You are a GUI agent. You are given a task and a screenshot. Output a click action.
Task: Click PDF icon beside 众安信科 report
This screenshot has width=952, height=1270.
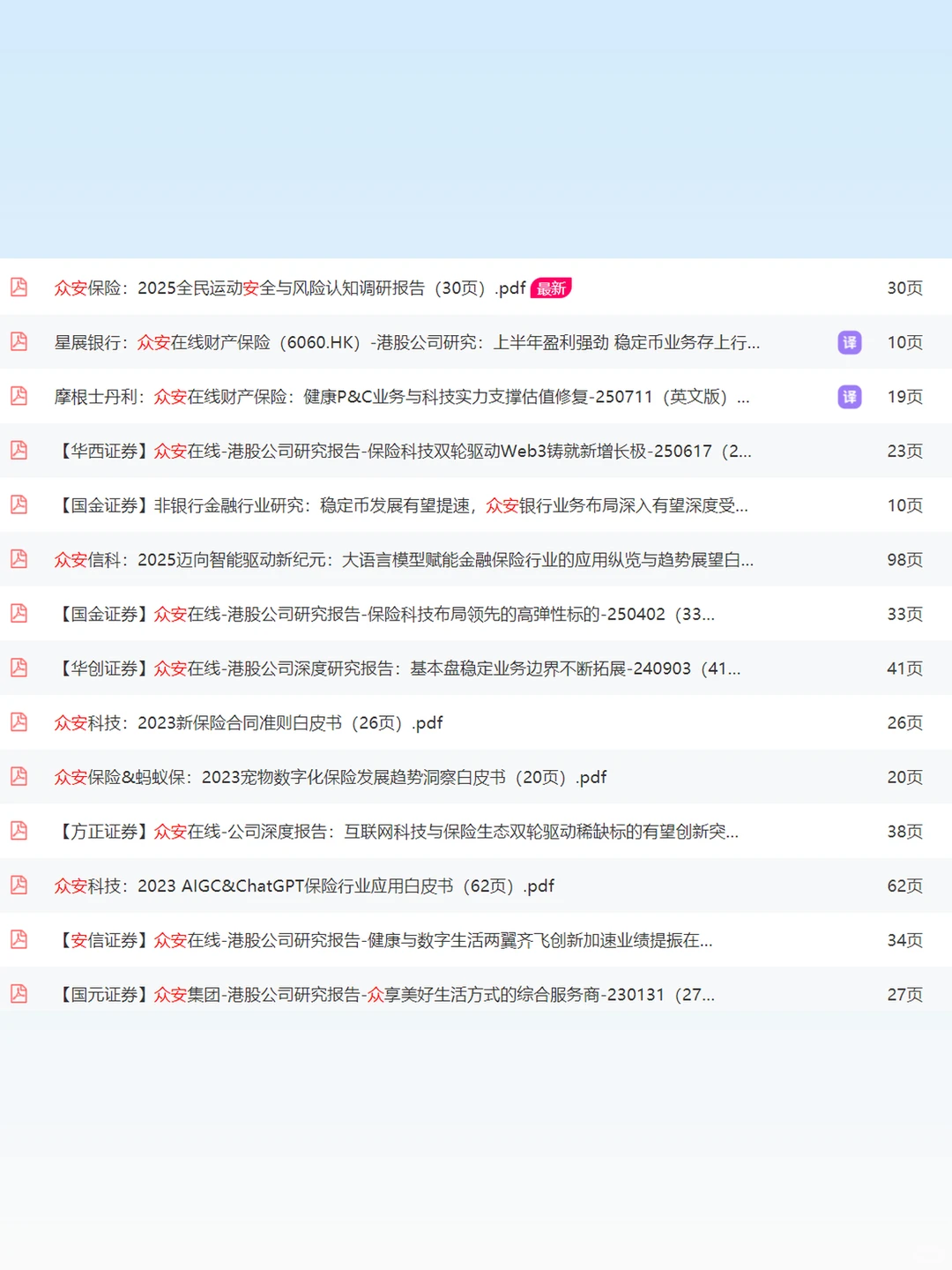[x=19, y=558]
